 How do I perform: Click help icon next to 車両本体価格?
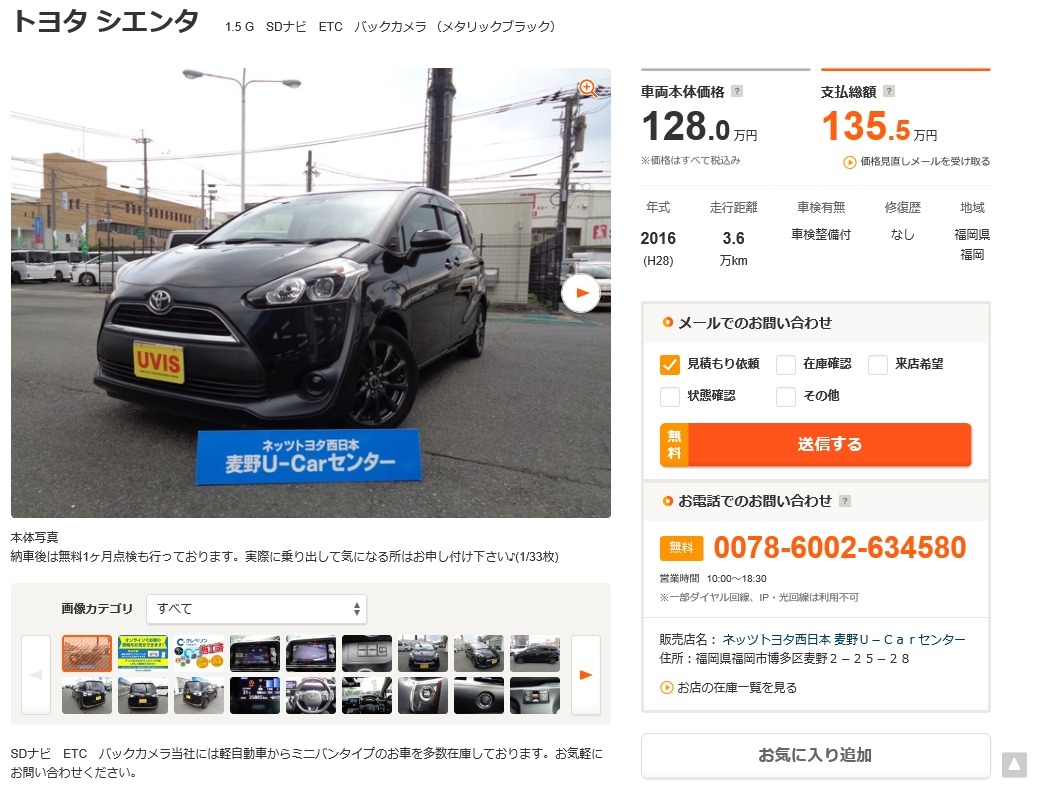point(737,92)
